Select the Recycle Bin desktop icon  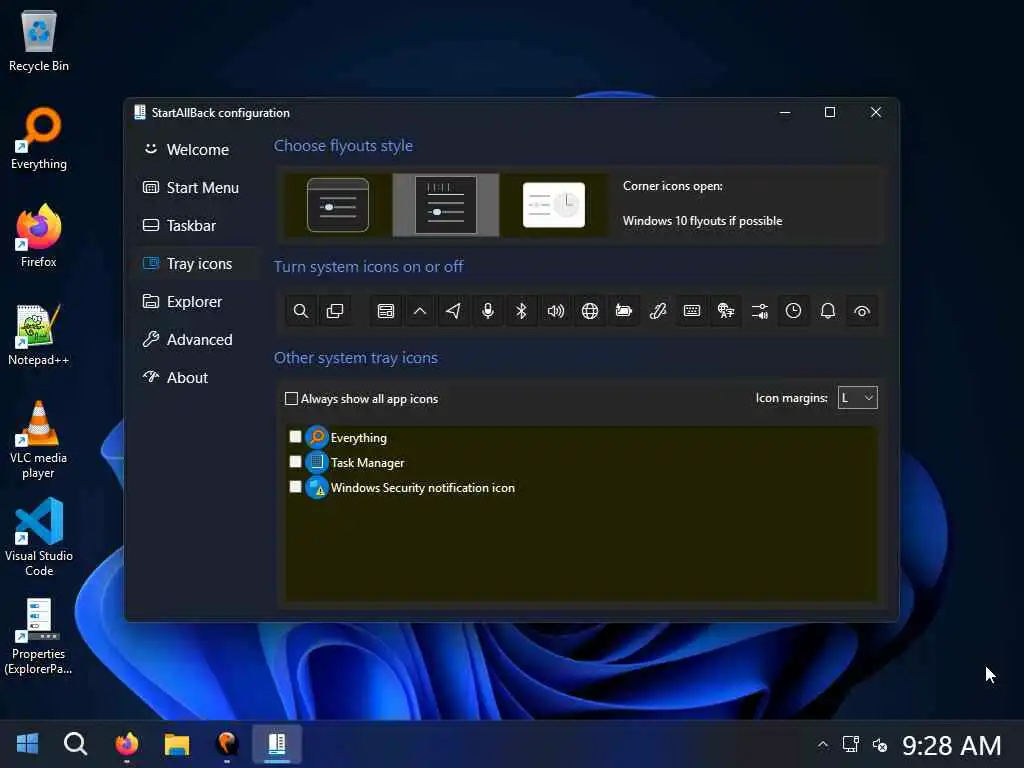[x=39, y=40]
